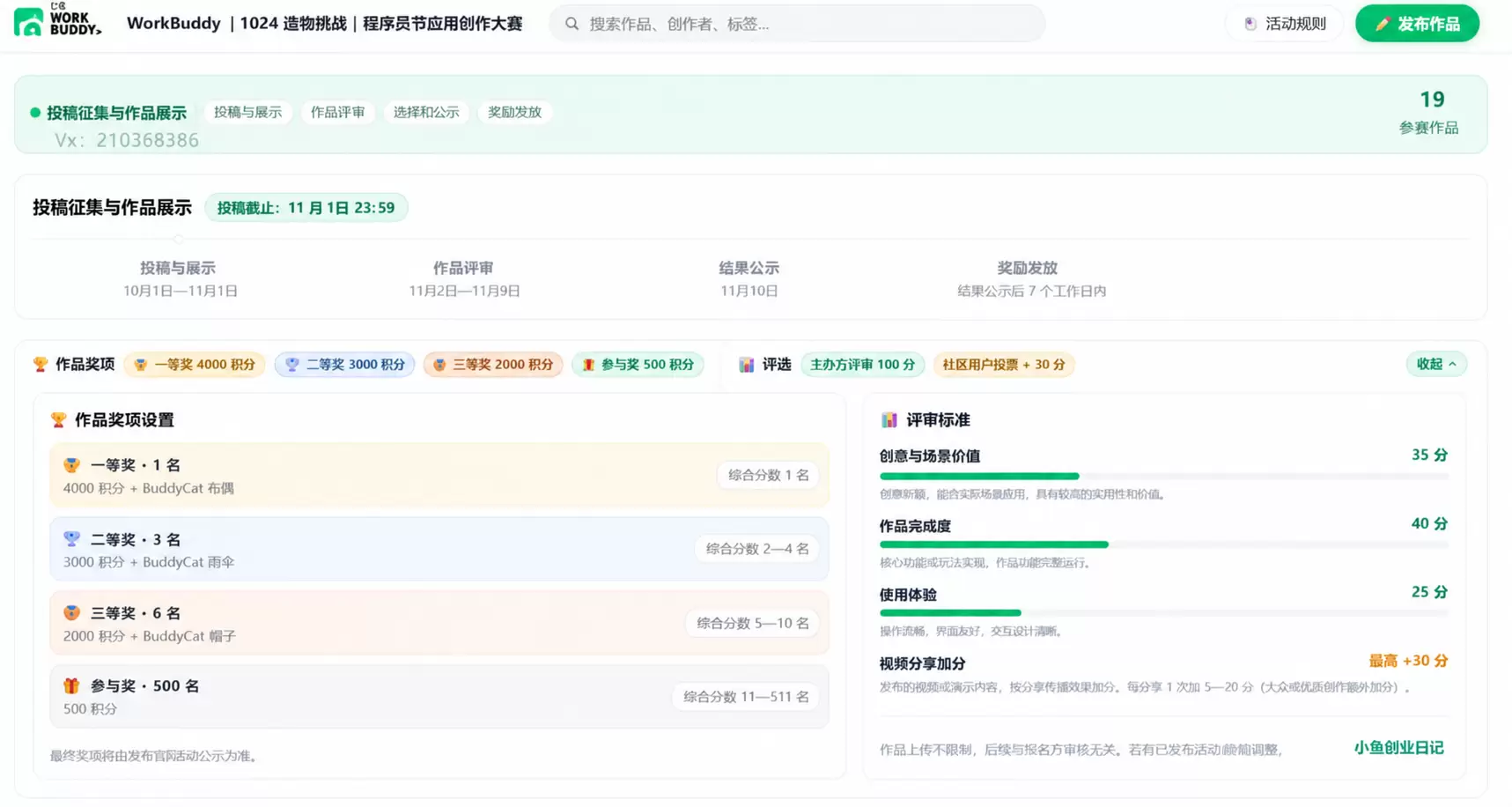Click the green status dot before 投稿征集与作品展示
1512x807 pixels.
click(35, 113)
